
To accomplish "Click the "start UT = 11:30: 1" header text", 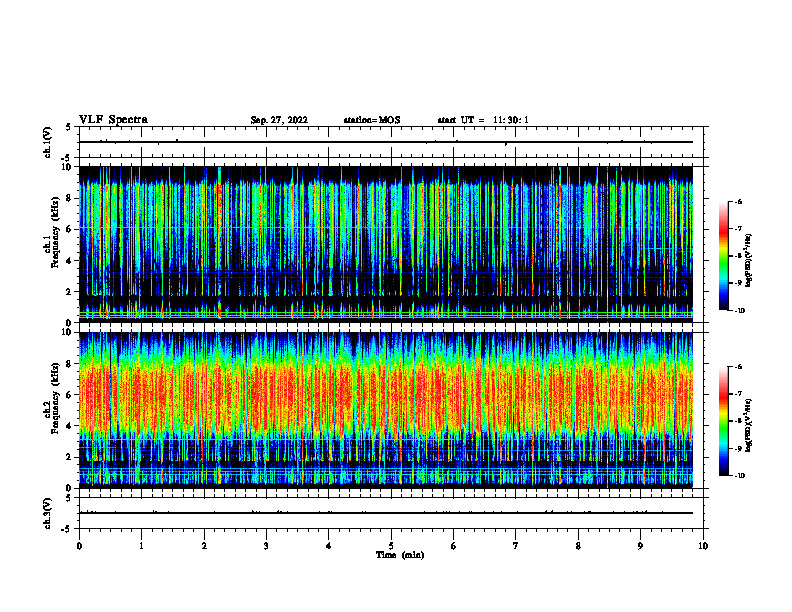I will 483,120.
